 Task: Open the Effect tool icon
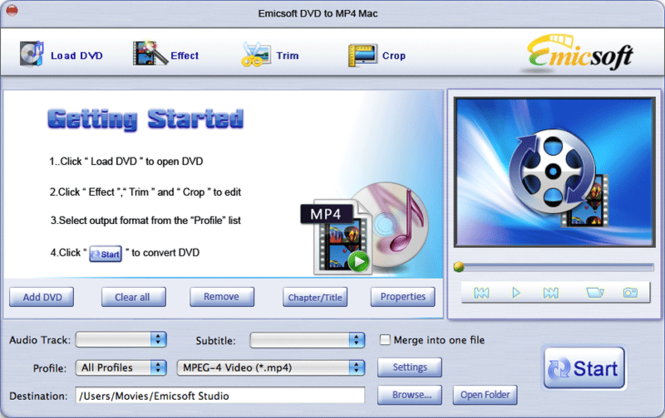click(x=150, y=53)
